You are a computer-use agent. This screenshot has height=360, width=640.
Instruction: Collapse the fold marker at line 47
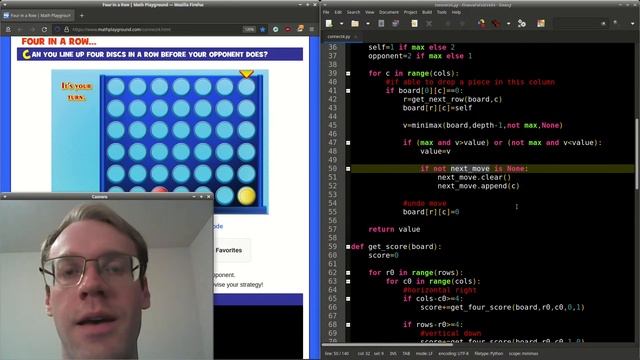tap(348, 143)
